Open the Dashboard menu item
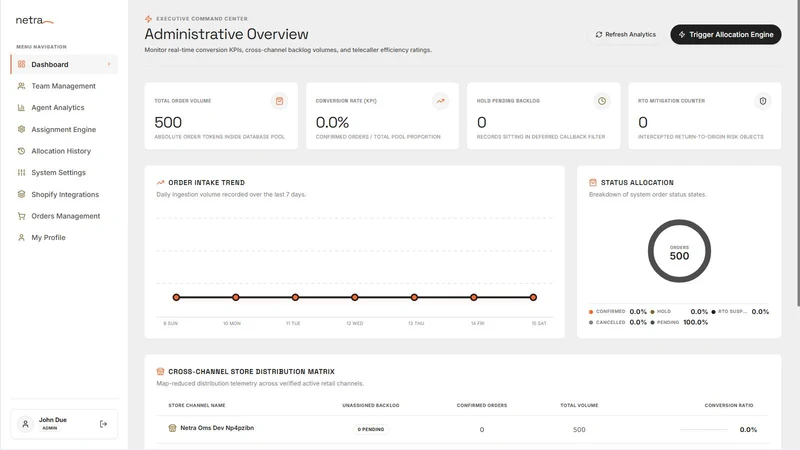Image resolution: width=800 pixels, height=450 pixels. (64, 64)
